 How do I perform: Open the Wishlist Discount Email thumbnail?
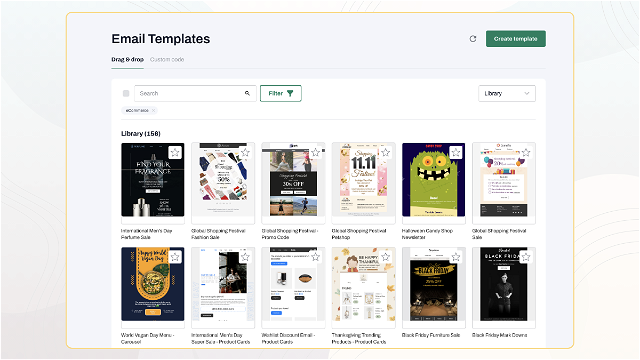293,288
